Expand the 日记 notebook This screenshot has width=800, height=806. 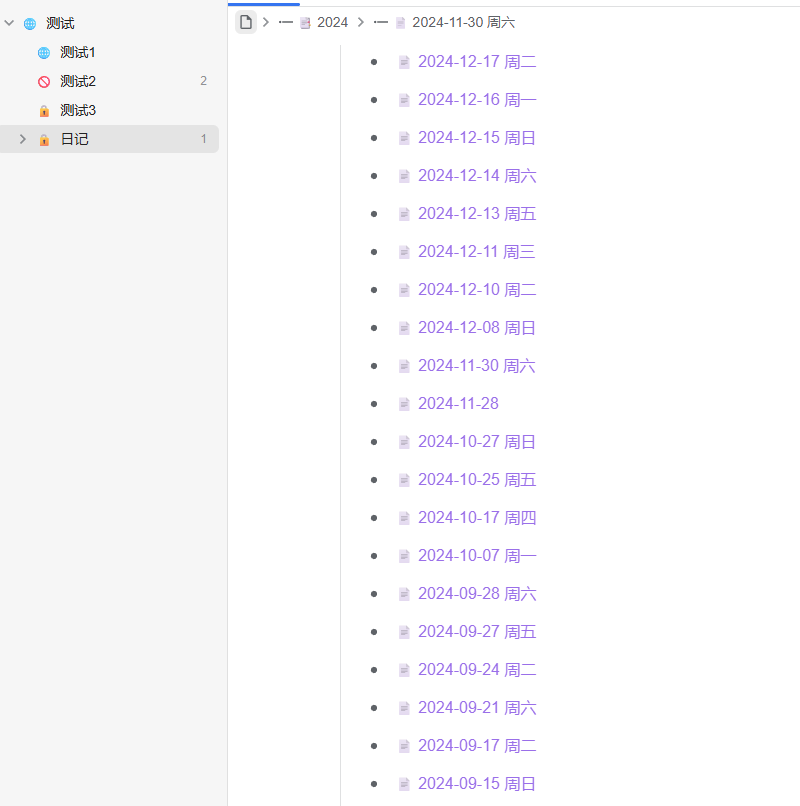point(23,139)
